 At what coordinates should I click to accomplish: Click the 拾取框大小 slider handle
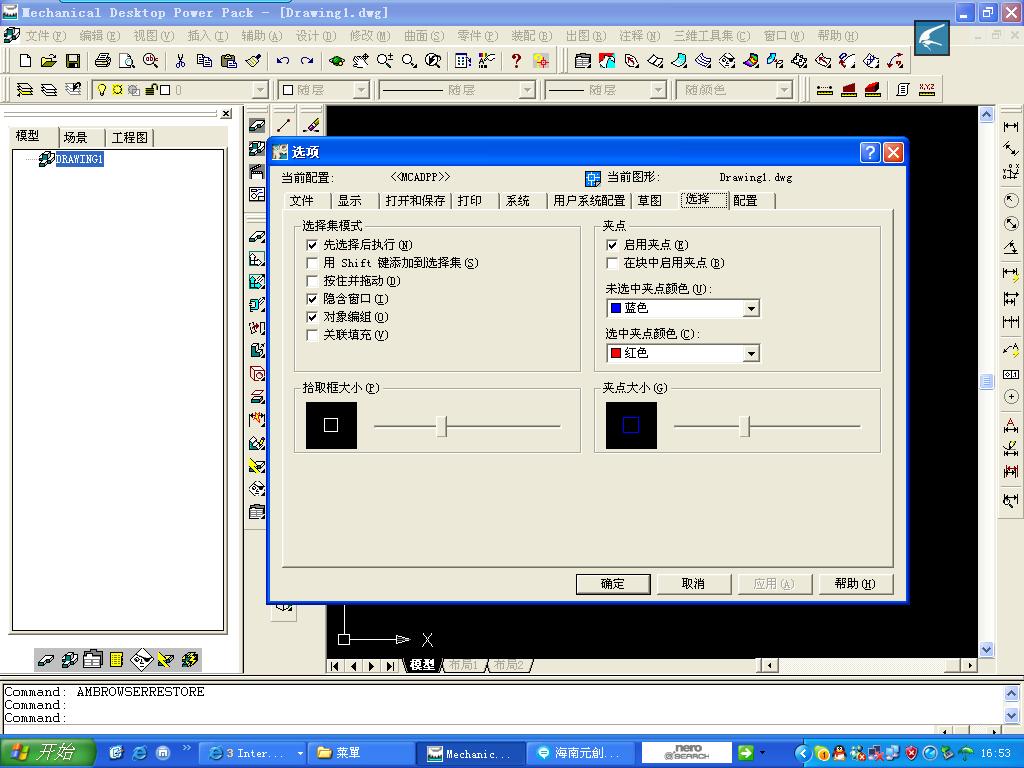coord(442,426)
